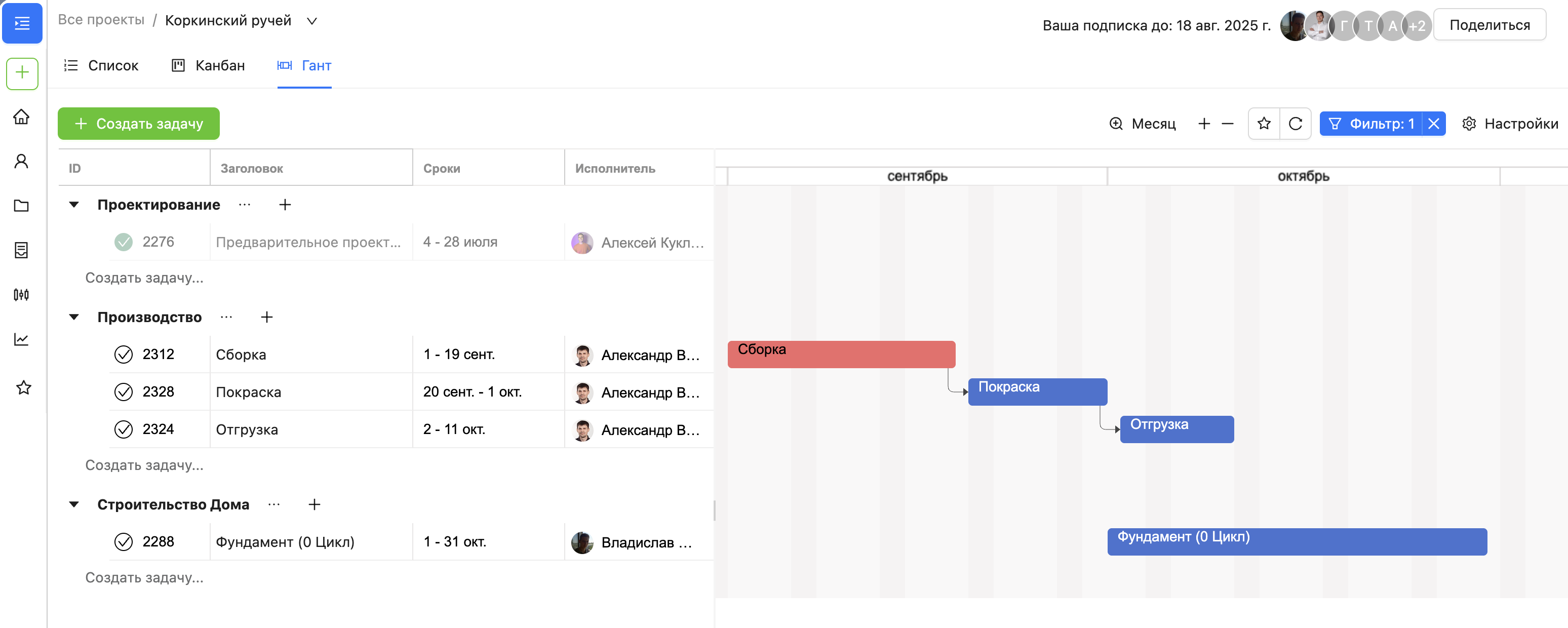Click the green Создать задачу button
The height and width of the screenshot is (628, 1568).
[x=139, y=124]
